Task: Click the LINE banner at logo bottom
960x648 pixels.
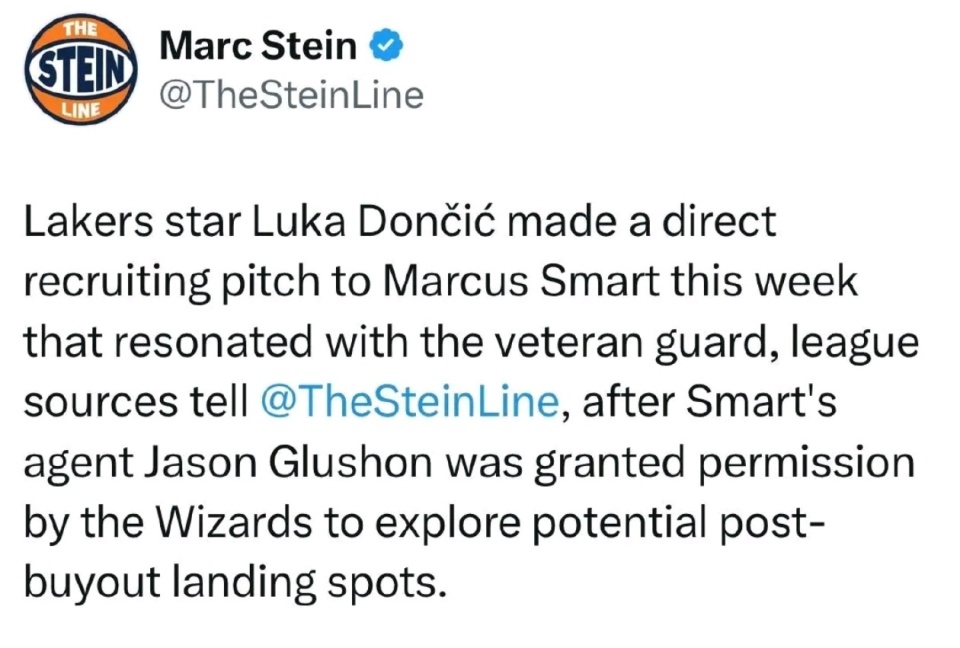Action: 82,110
